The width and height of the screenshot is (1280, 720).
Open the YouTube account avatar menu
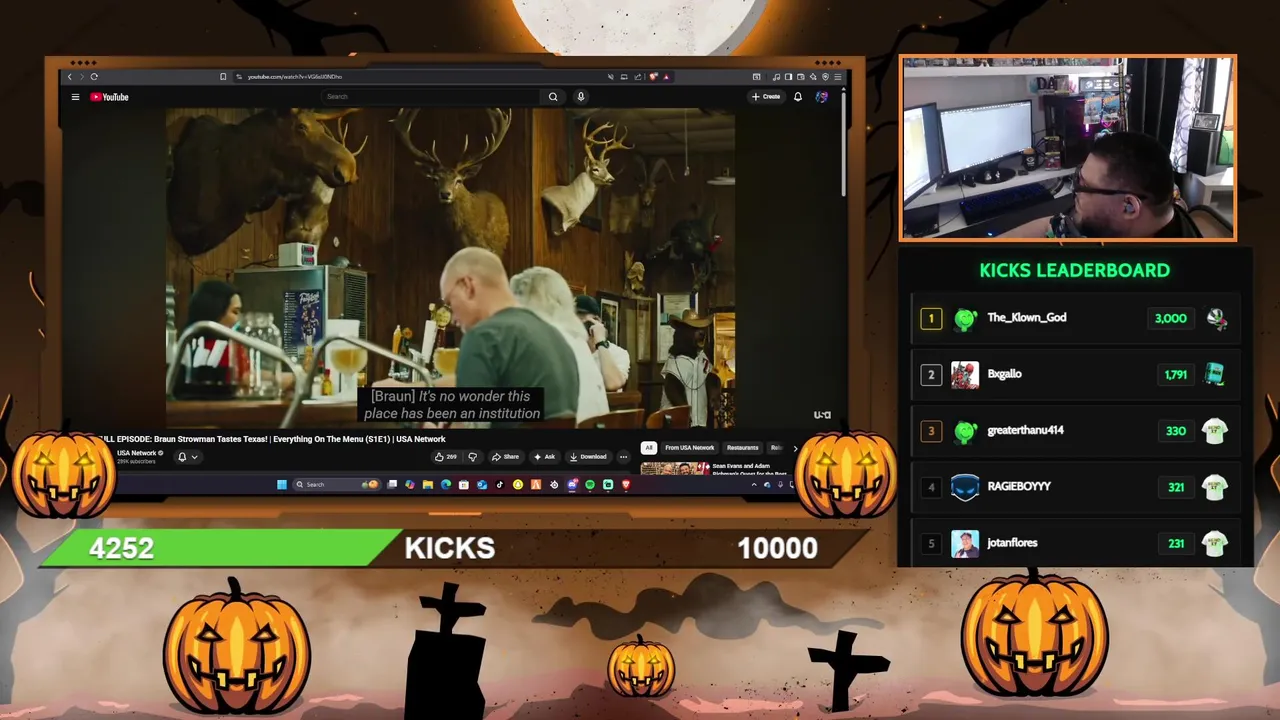822,97
